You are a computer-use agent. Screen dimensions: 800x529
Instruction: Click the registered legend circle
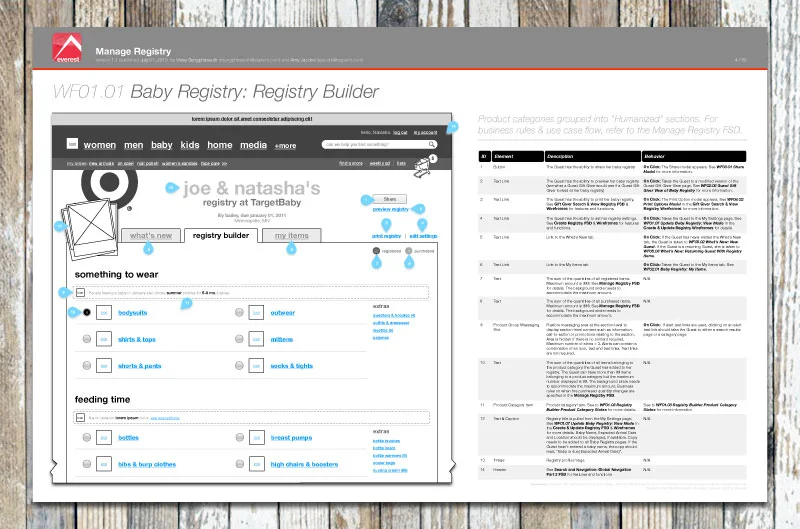coord(376,251)
